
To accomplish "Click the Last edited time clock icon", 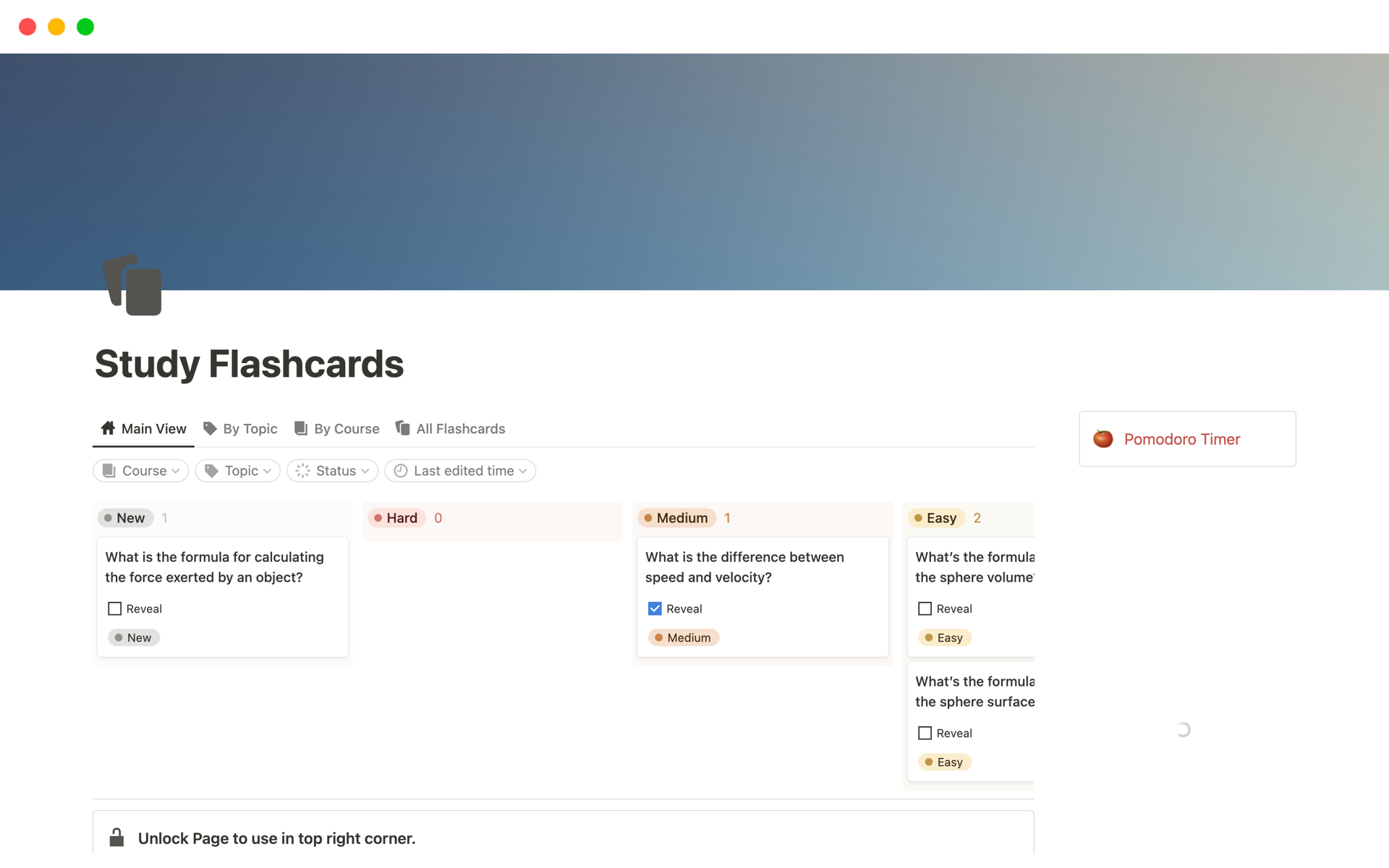I will (399, 470).
